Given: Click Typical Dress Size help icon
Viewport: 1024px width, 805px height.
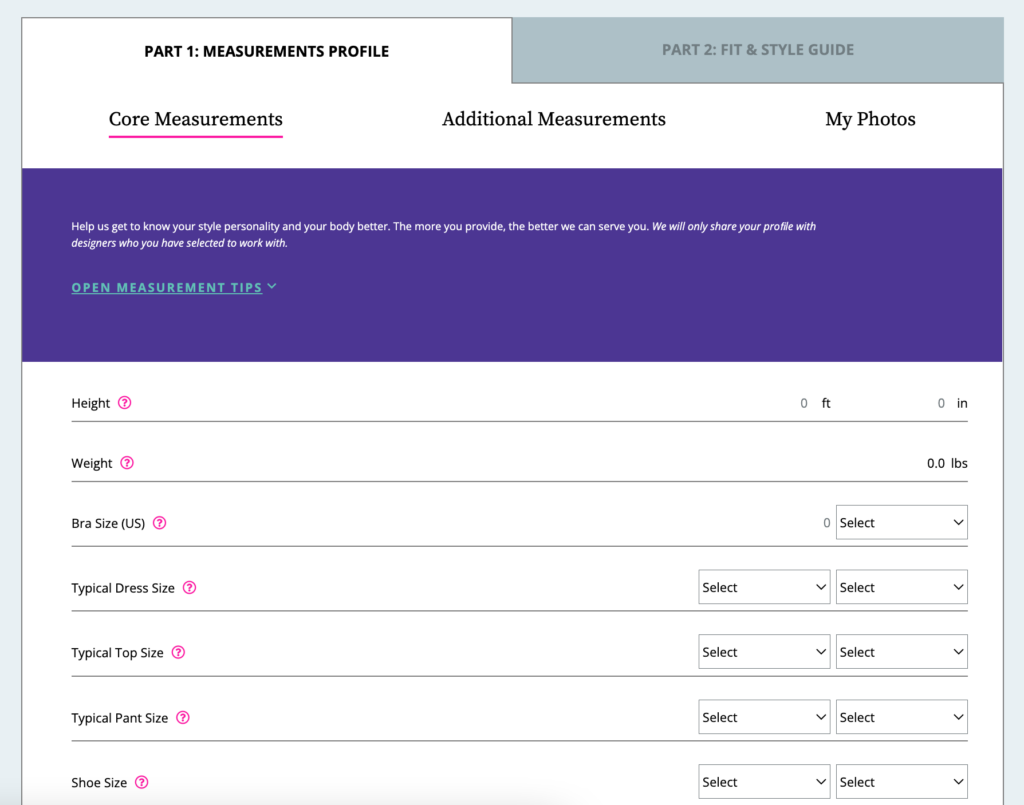Looking at the screenshot, I should [x=189, y=588].
